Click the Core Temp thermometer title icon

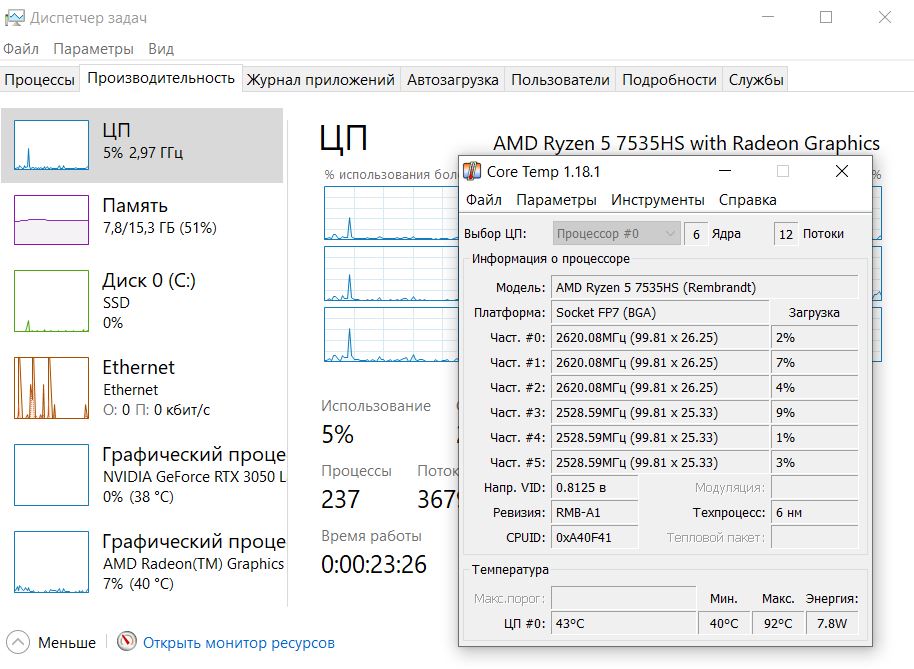(x=472, y=171)
